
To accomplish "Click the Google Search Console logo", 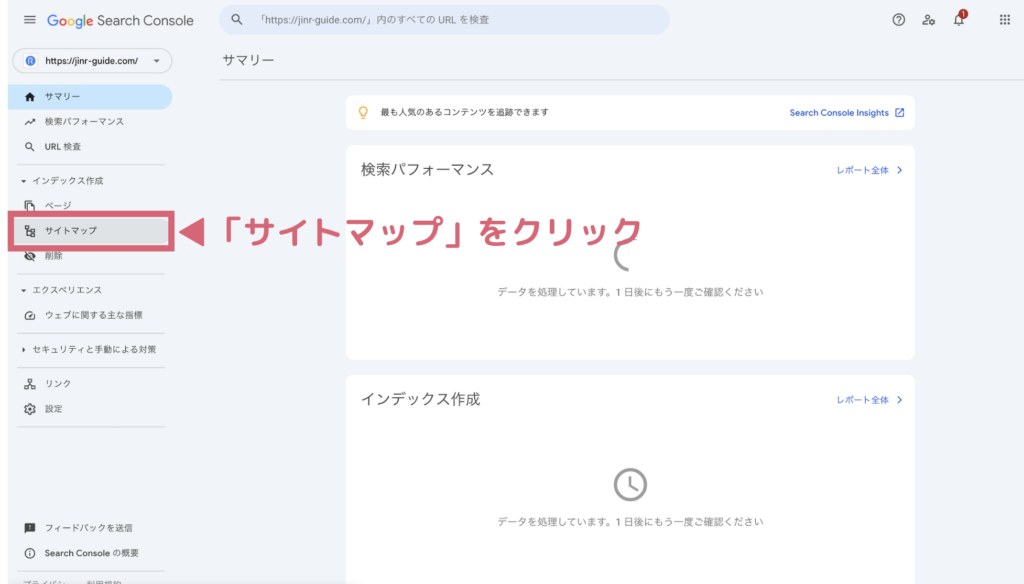I will click(x=120, y=20).
